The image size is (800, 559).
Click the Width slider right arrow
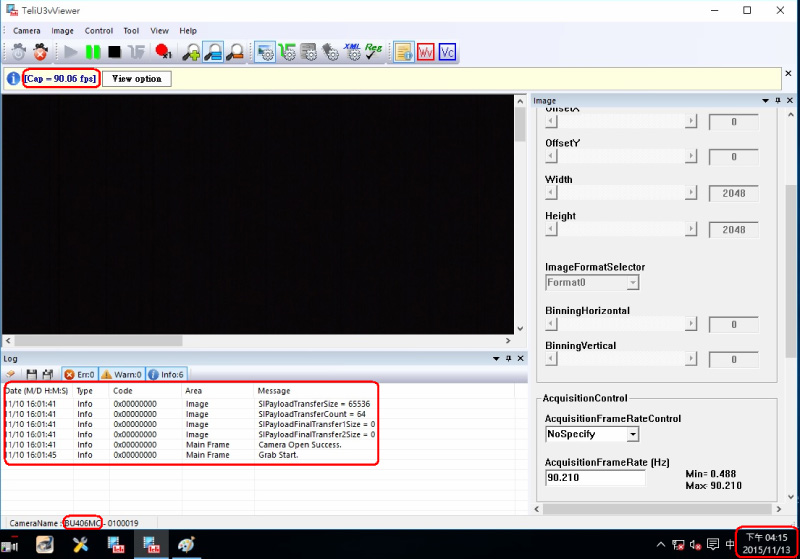(x=691, y=193)
